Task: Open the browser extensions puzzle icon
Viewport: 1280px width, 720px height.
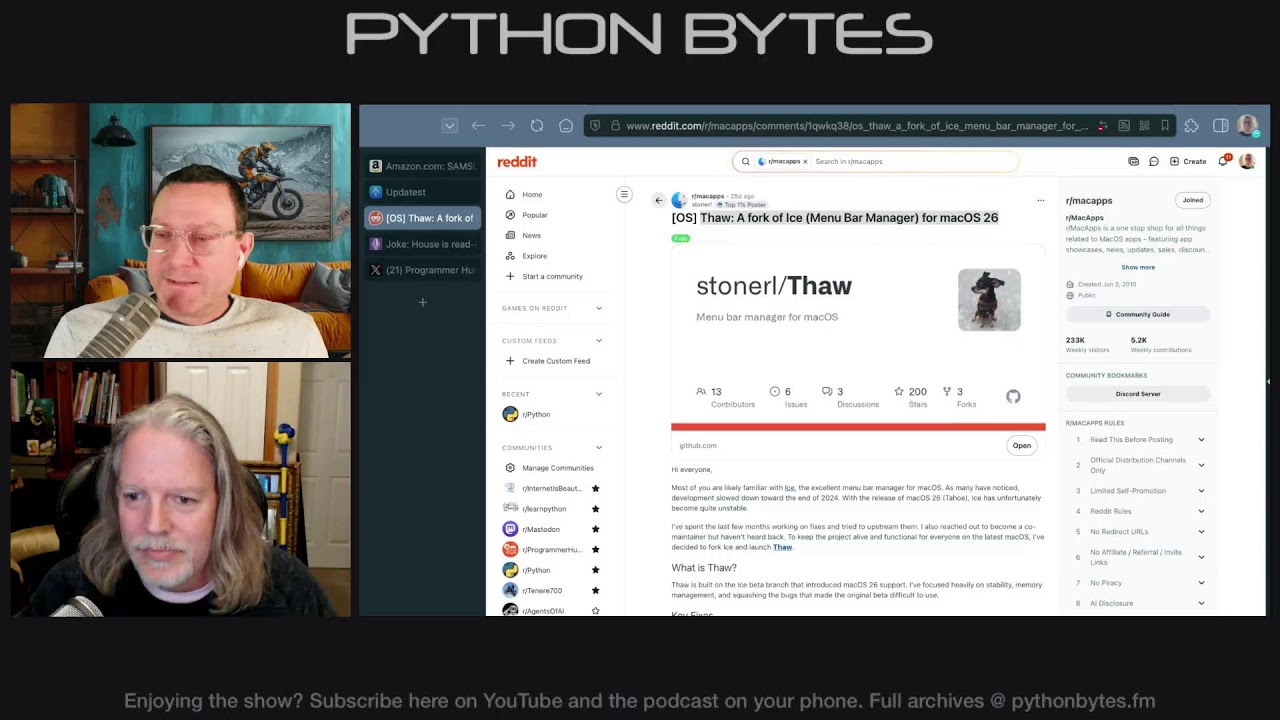Action: [x=1191, y=126]
